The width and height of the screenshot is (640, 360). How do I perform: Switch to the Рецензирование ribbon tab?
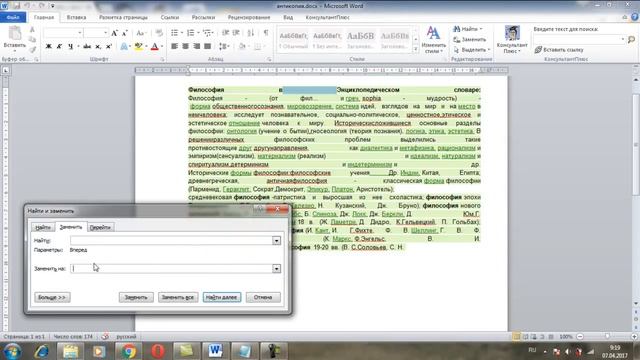click(249, 18)
